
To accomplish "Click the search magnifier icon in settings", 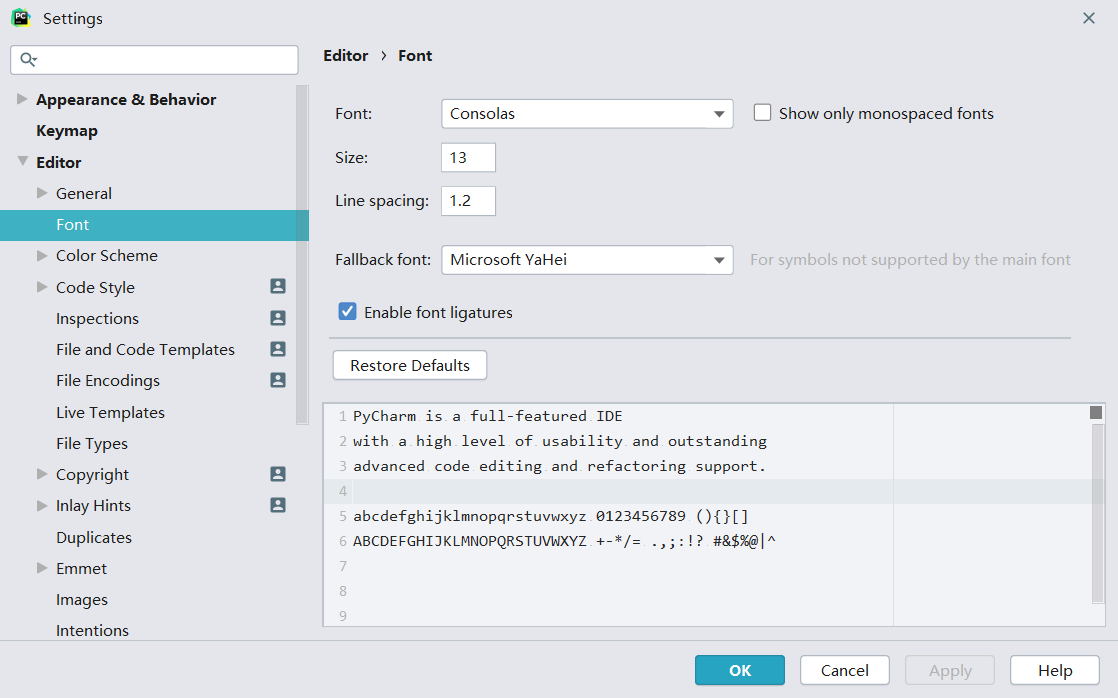I will coord(28,60).
